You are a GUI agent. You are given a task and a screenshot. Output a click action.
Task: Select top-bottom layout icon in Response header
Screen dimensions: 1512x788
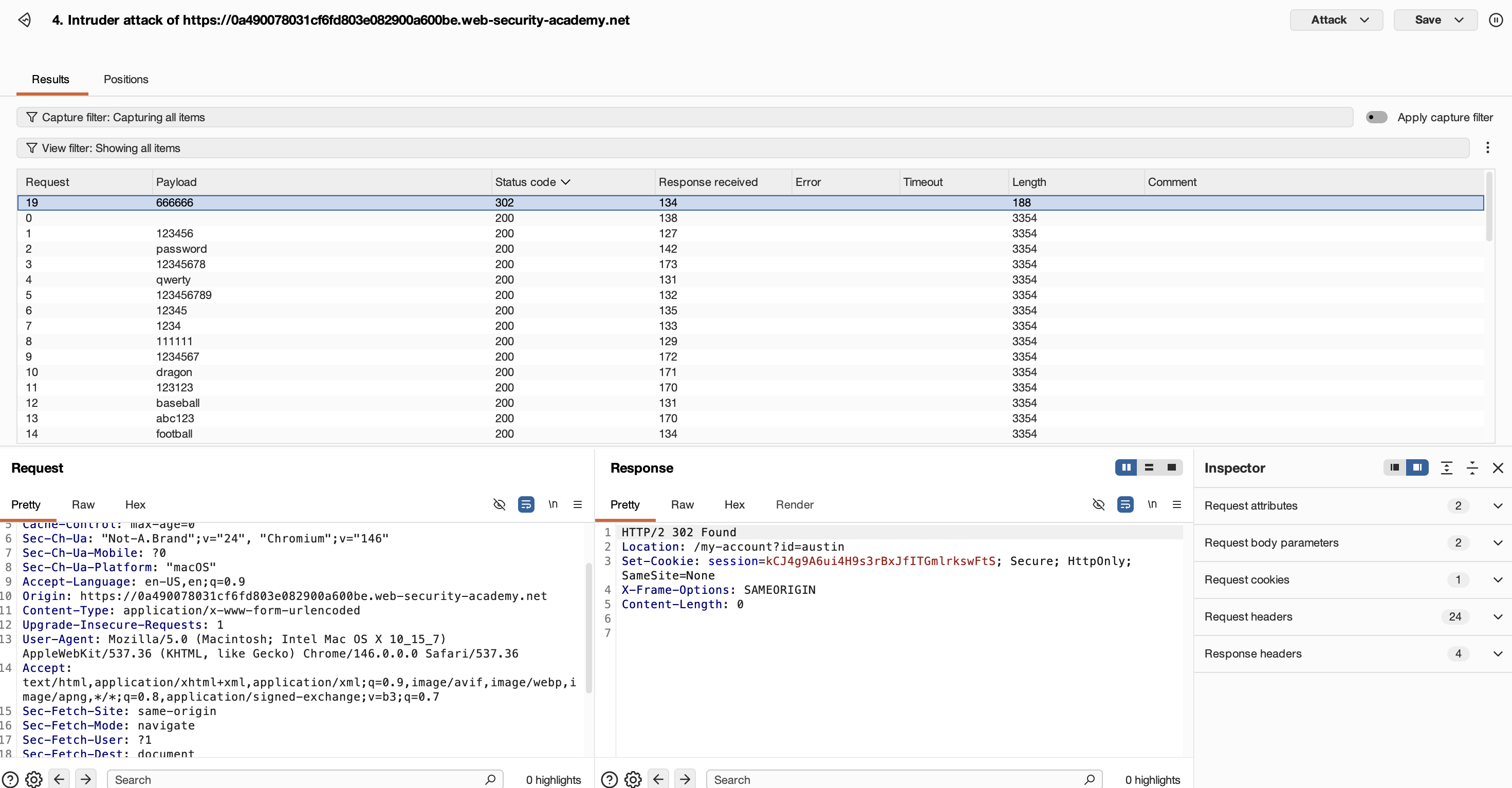coord(1149,467)
